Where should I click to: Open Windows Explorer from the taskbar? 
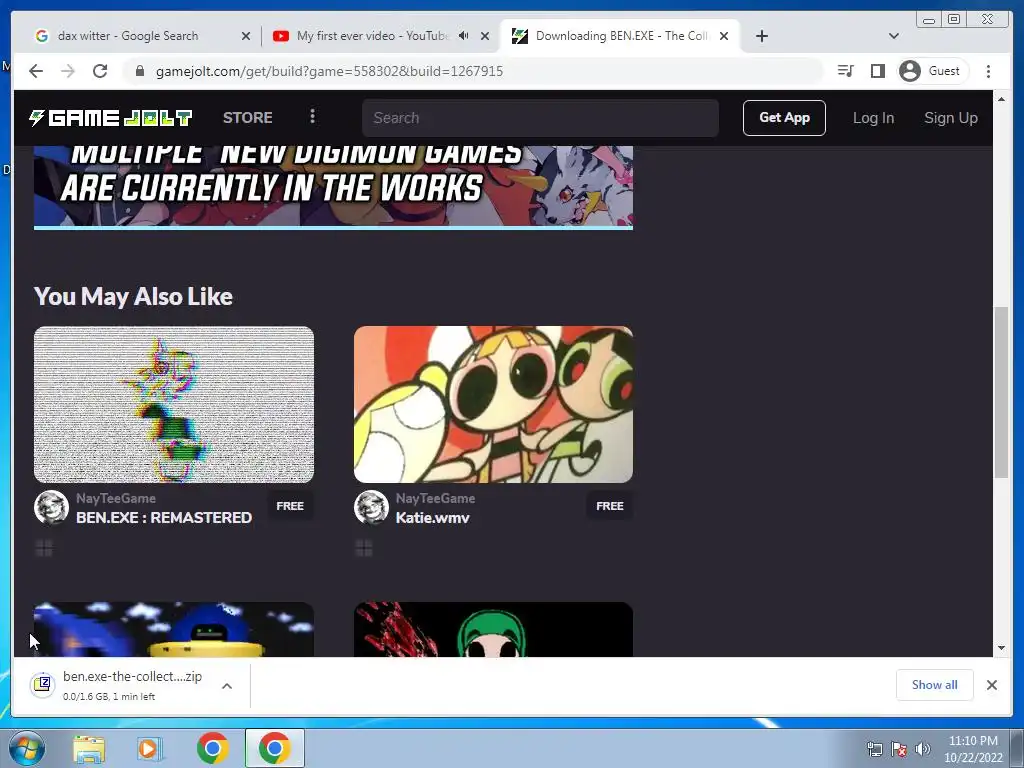point(89,748)
